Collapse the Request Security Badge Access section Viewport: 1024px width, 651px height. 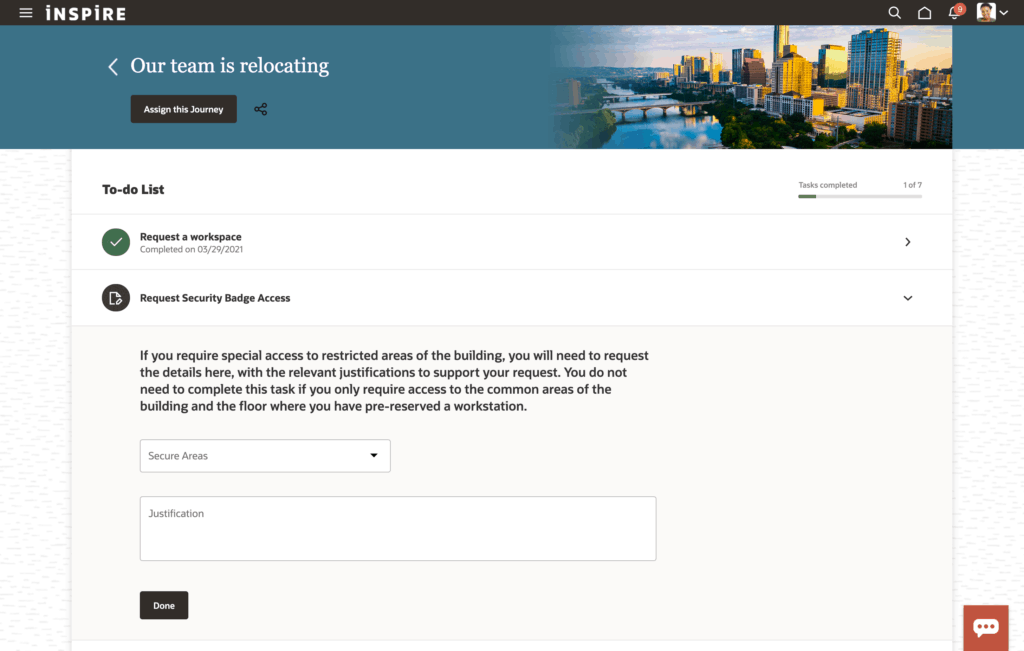point(908,297)
